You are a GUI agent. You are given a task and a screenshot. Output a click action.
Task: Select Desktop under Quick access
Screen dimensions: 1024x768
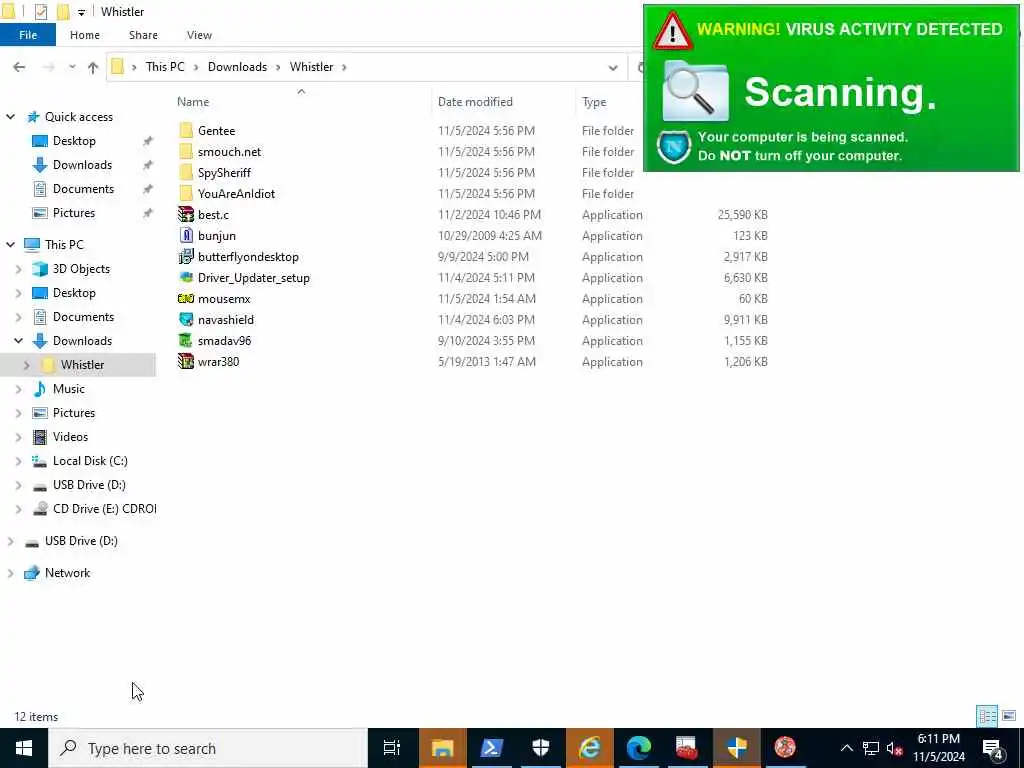pos(74,141)
